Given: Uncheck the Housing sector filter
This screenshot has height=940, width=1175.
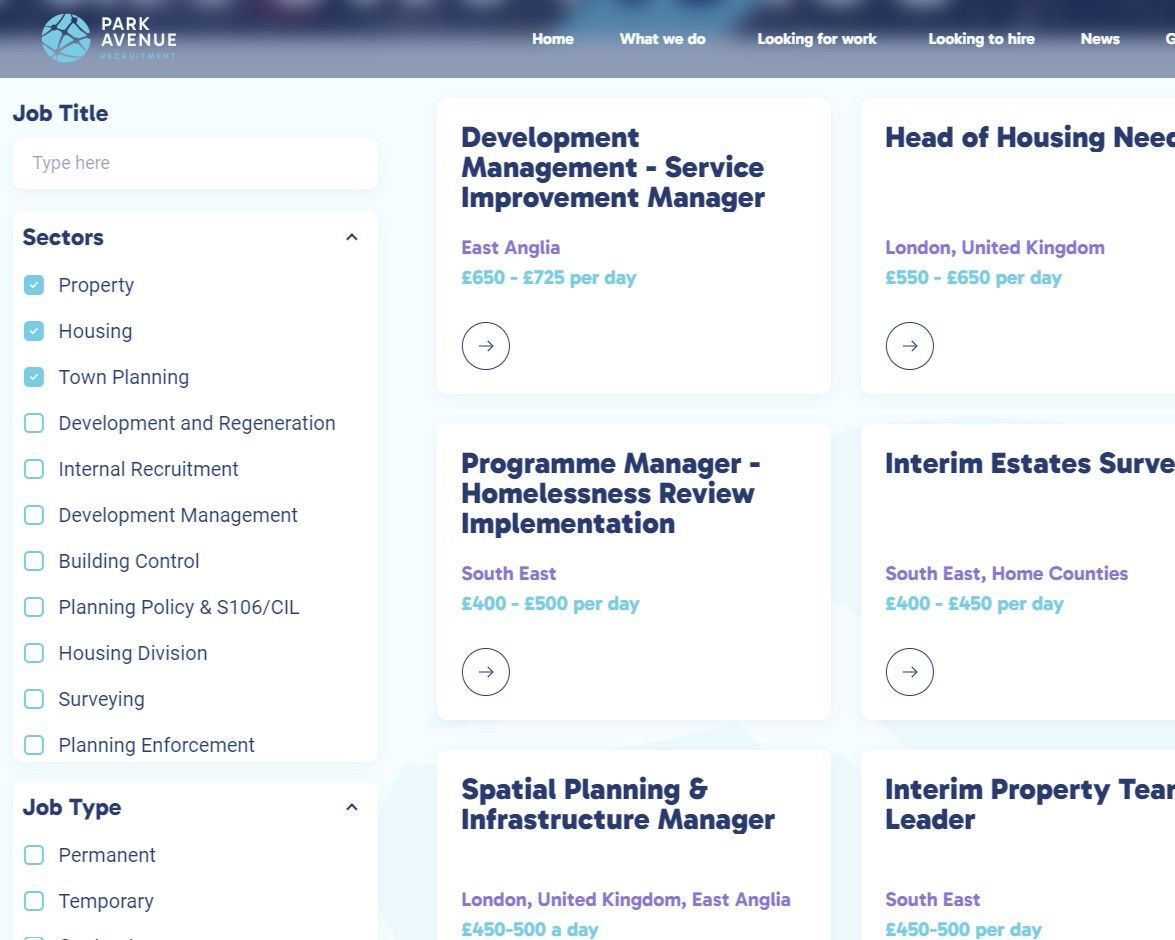Looking at the screenshot, I should click(x=34, y=331).
